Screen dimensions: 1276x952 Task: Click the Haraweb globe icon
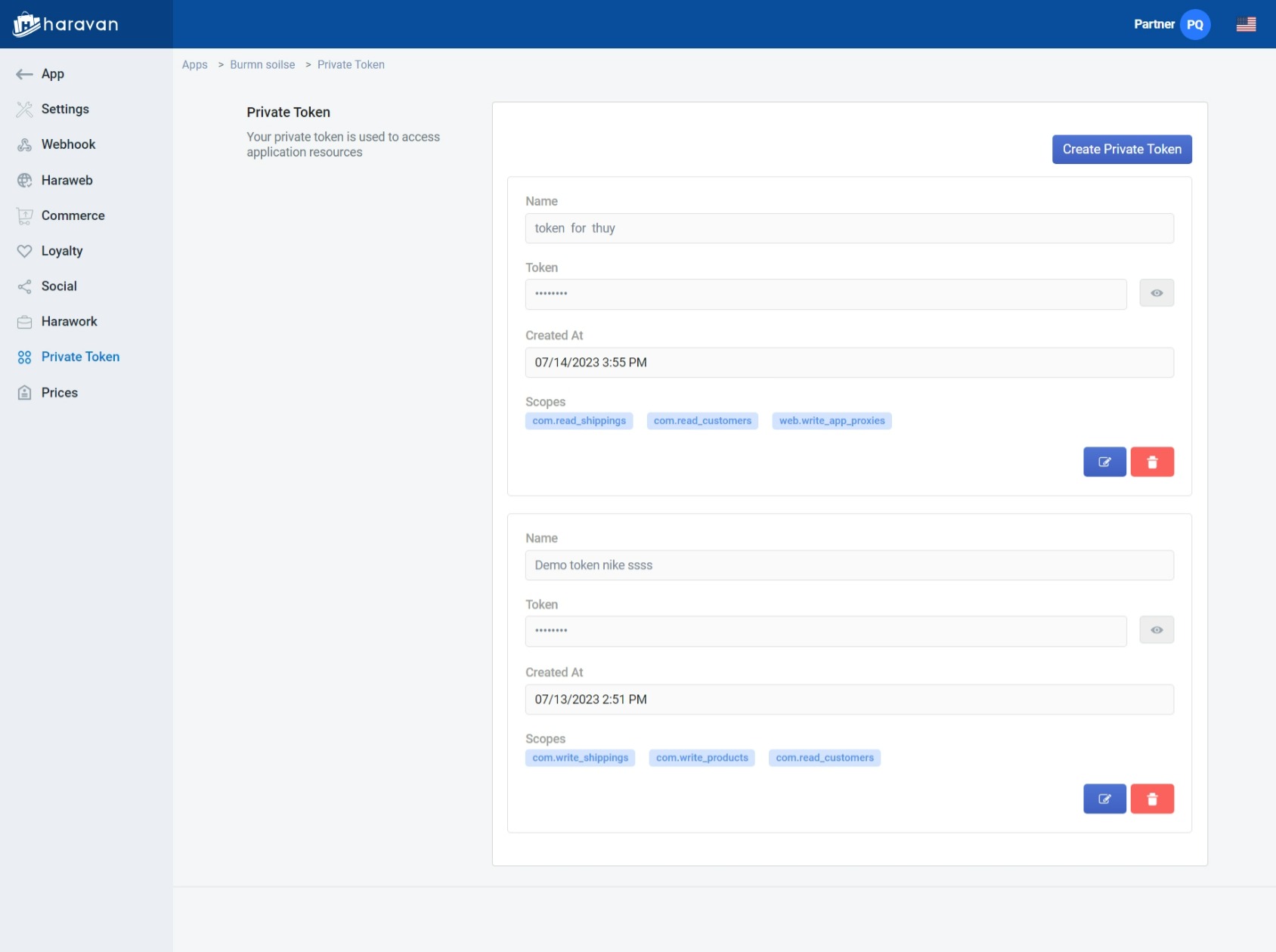pos(23,180)
